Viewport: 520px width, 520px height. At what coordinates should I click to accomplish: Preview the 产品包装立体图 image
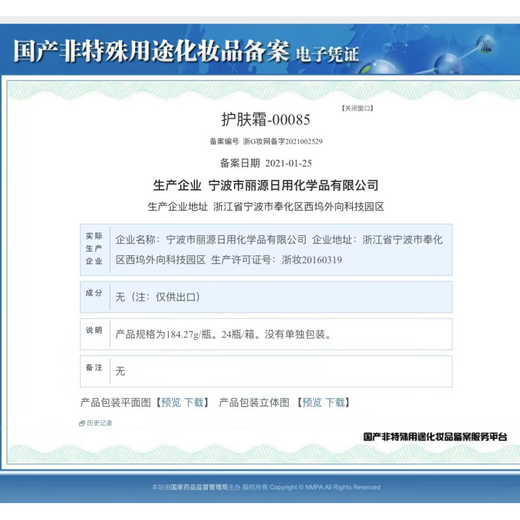[x=312, y=402]
